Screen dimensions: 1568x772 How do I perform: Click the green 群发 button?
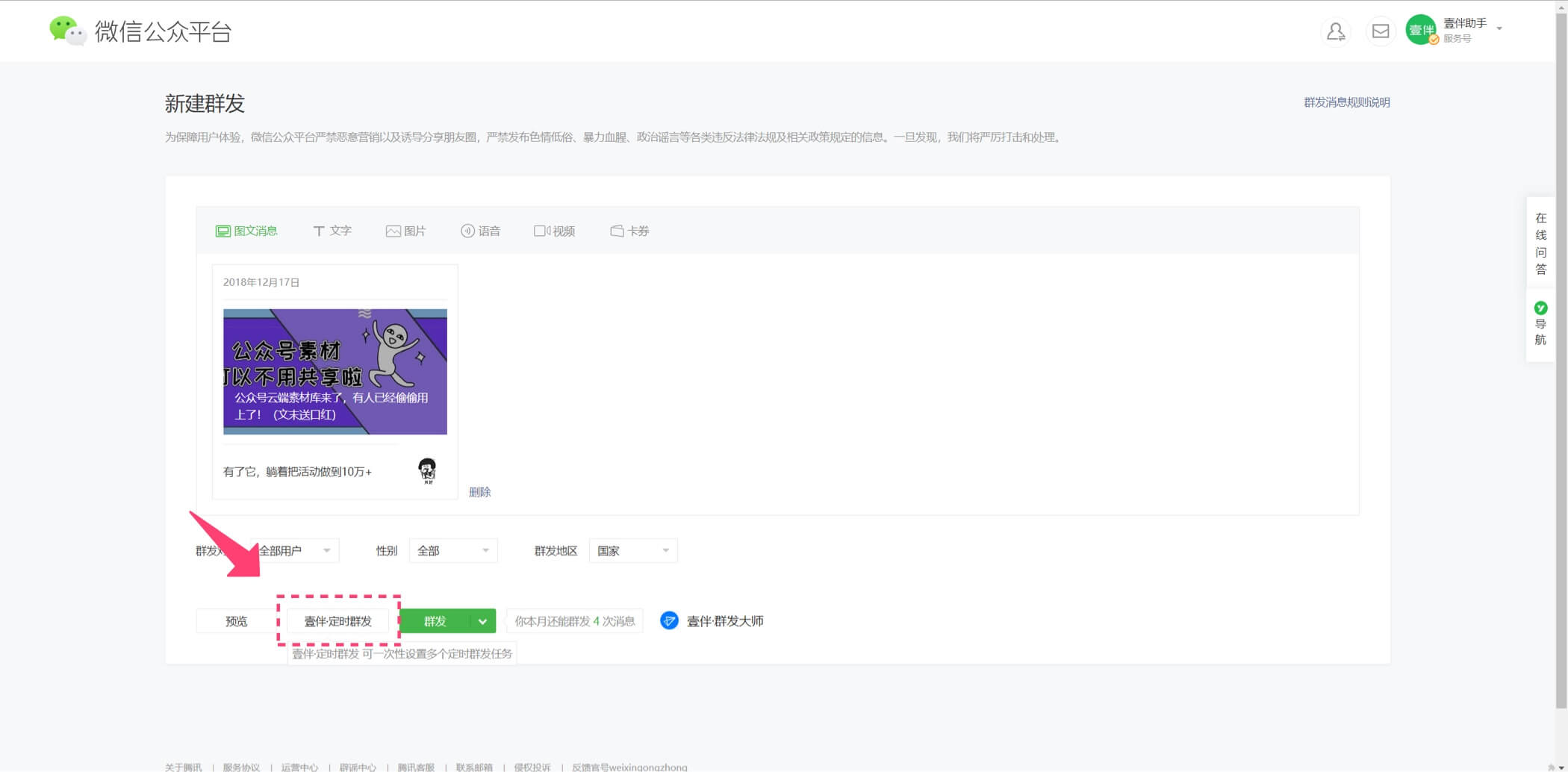[435, 621]
